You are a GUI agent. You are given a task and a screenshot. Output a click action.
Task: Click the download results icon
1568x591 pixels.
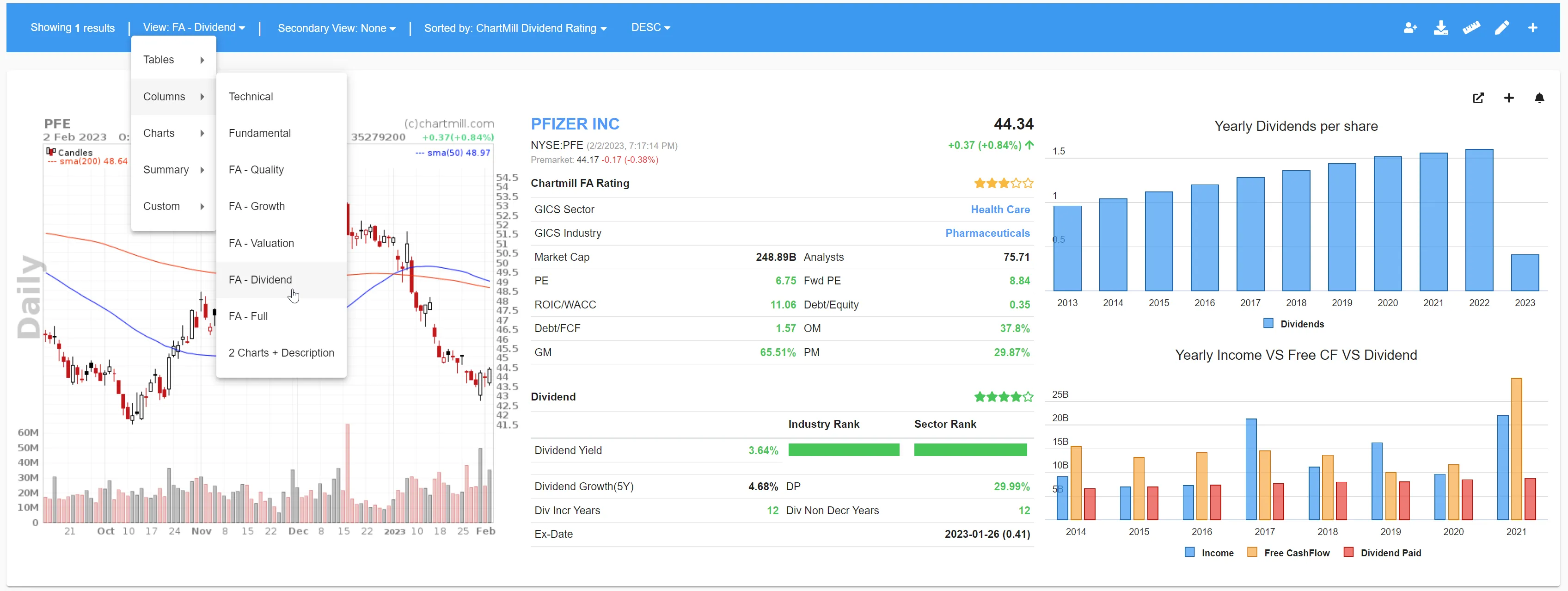(1441, 28)
